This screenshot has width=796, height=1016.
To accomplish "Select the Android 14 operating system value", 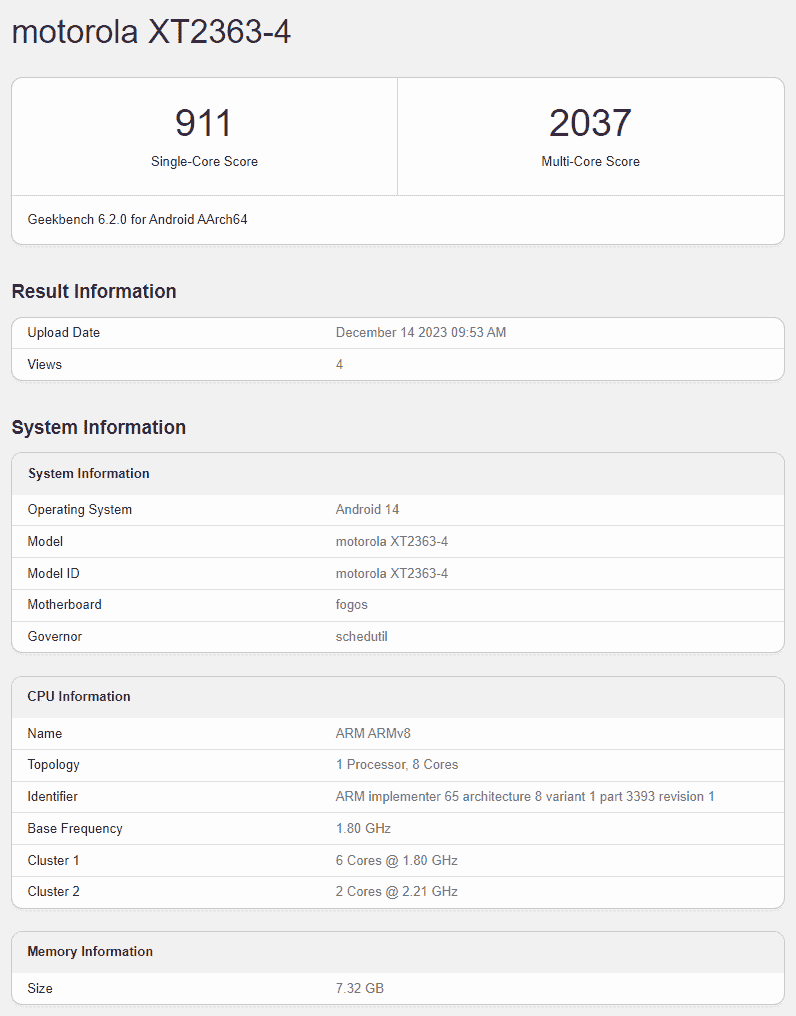I will (x=367, y=509).
